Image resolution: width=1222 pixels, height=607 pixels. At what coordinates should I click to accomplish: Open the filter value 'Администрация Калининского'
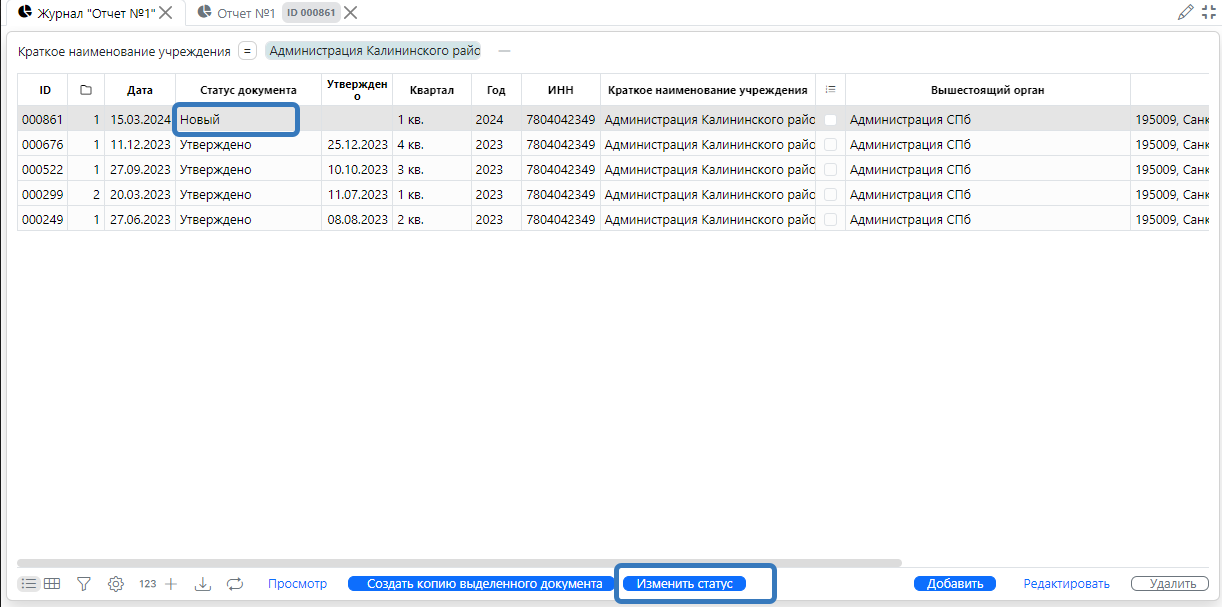(374, 51)
